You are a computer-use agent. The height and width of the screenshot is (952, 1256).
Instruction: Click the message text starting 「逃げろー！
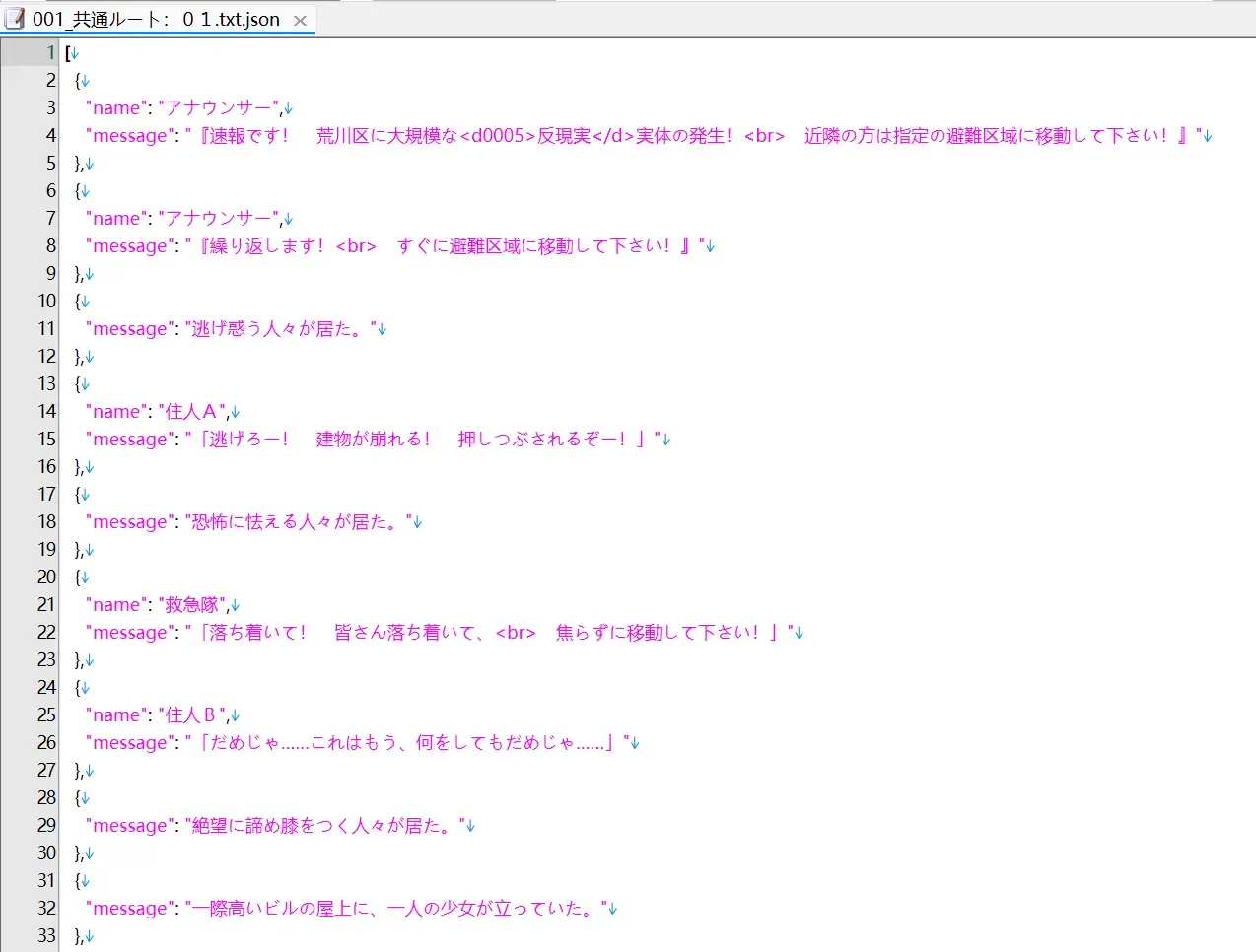pyautogui.click(x=422, y=440)
